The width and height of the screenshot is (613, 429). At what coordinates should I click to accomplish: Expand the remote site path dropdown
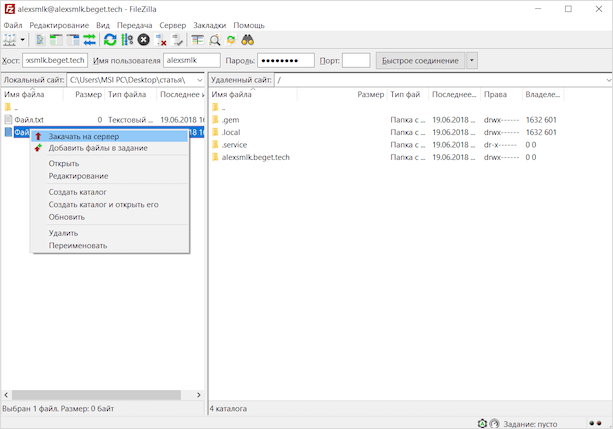(x=607, y=80)
